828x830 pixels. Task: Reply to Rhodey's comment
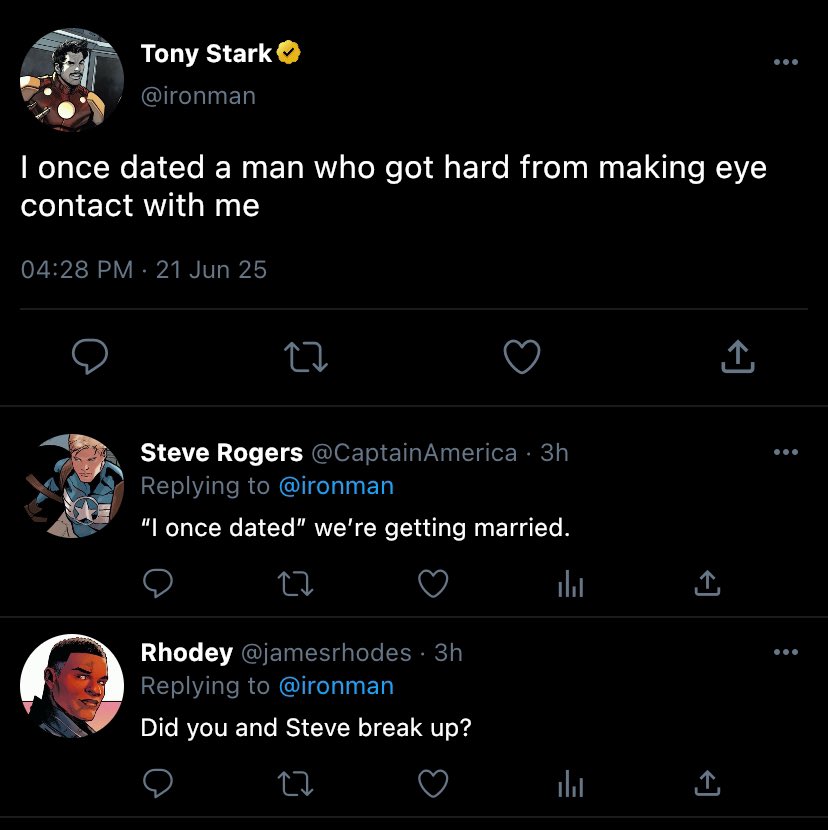tap(158, 784)
